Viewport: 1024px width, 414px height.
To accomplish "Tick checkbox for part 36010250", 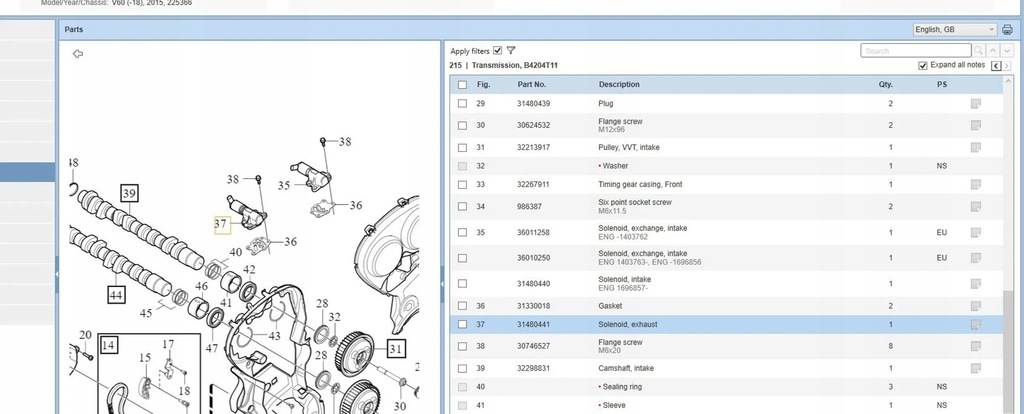I will click(x=462, y=258).
